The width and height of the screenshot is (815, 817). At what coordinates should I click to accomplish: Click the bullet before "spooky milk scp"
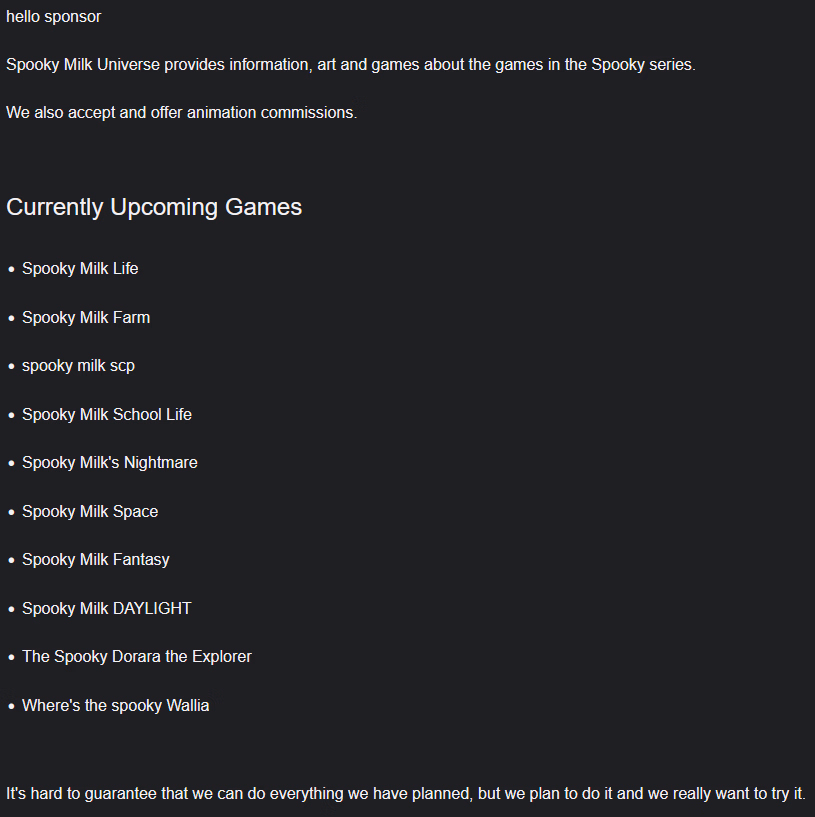pyautogui.click(x=12, y=366)
